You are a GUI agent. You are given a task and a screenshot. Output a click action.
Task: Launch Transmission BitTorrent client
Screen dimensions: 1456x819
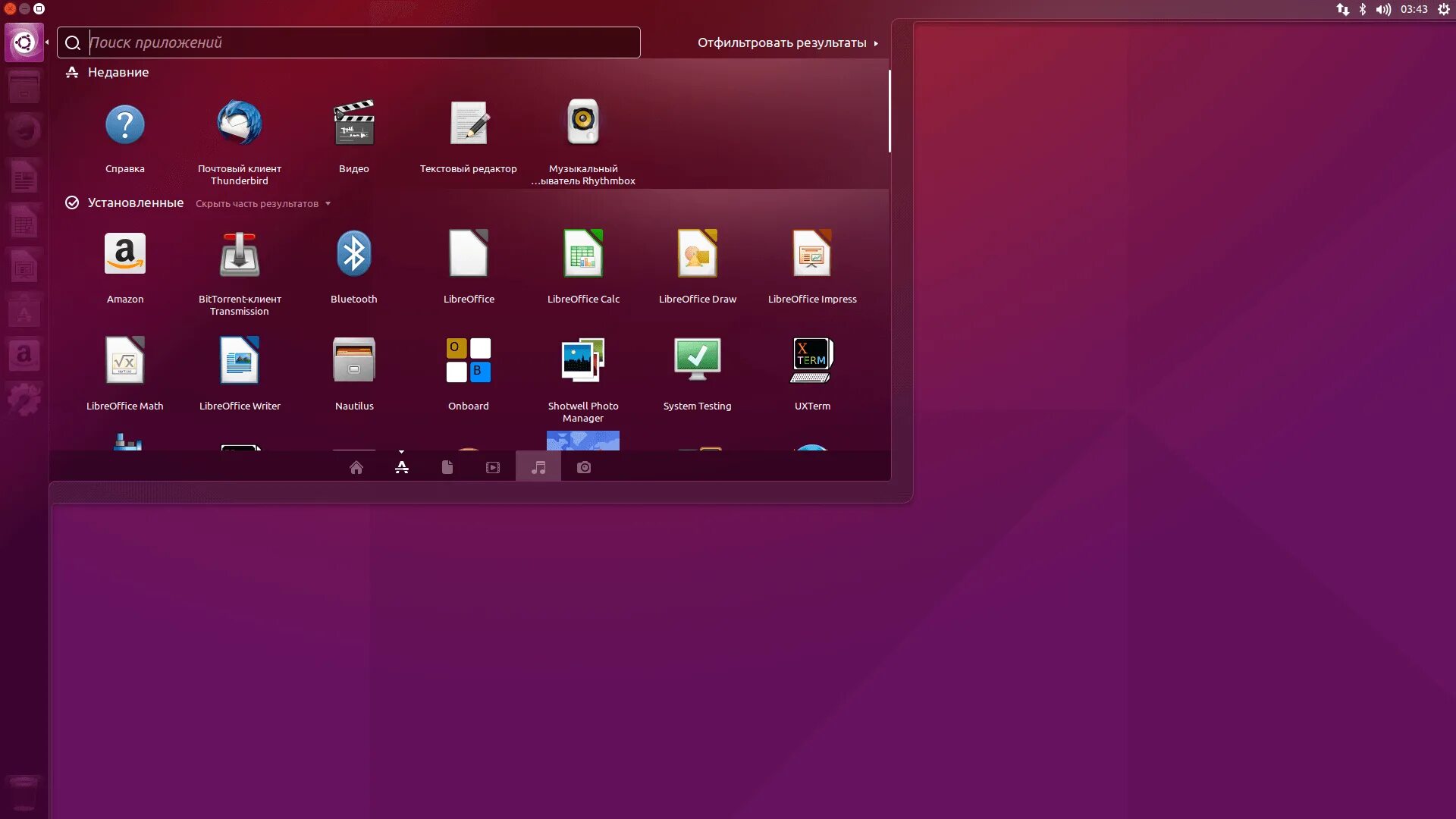(x=239, y=254)
